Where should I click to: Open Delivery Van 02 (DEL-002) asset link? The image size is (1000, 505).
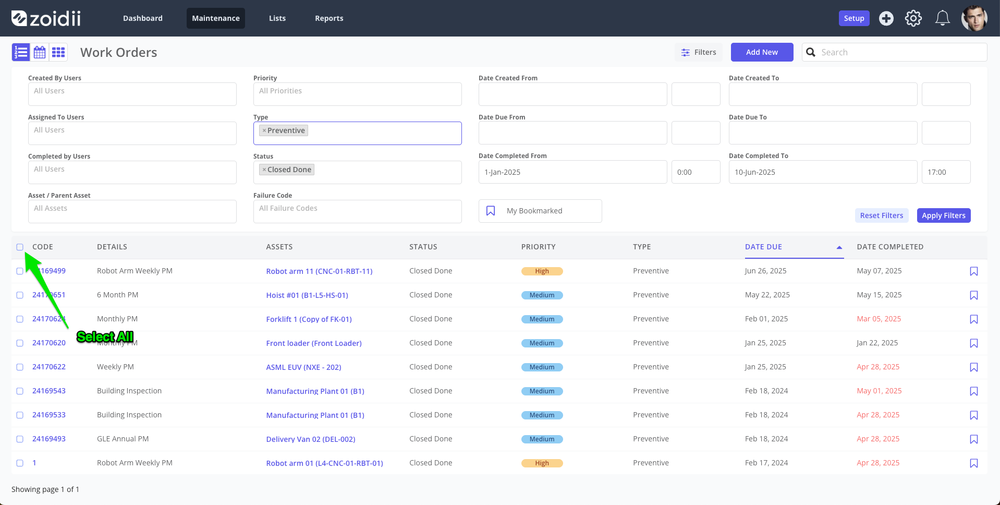coord(311,439)
